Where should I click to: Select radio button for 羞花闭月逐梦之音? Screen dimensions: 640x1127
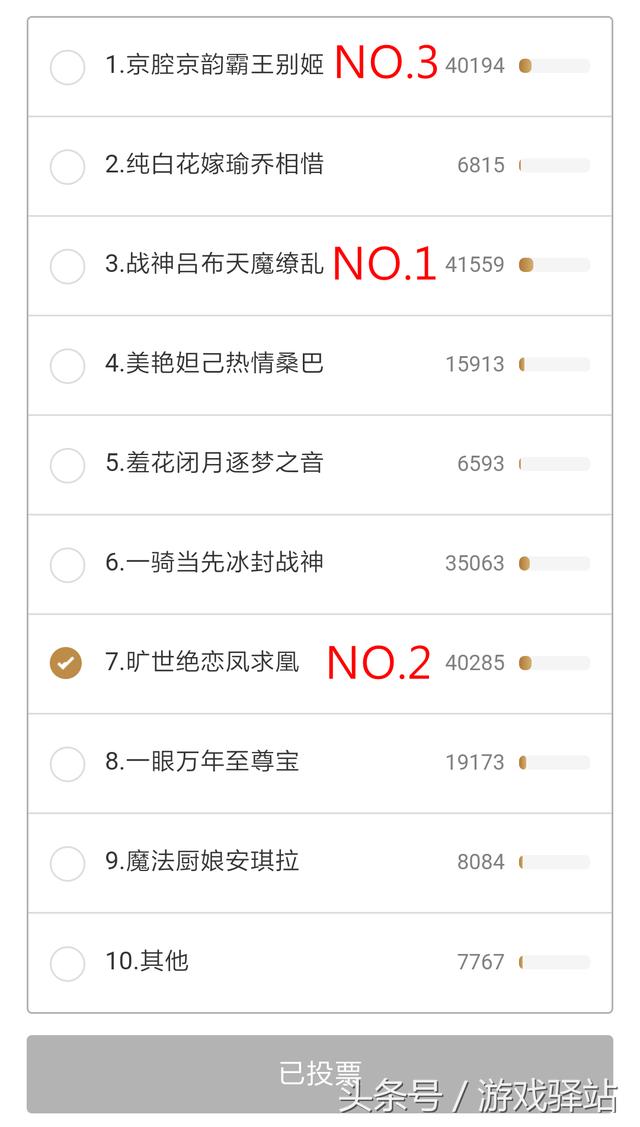[67, 465]
